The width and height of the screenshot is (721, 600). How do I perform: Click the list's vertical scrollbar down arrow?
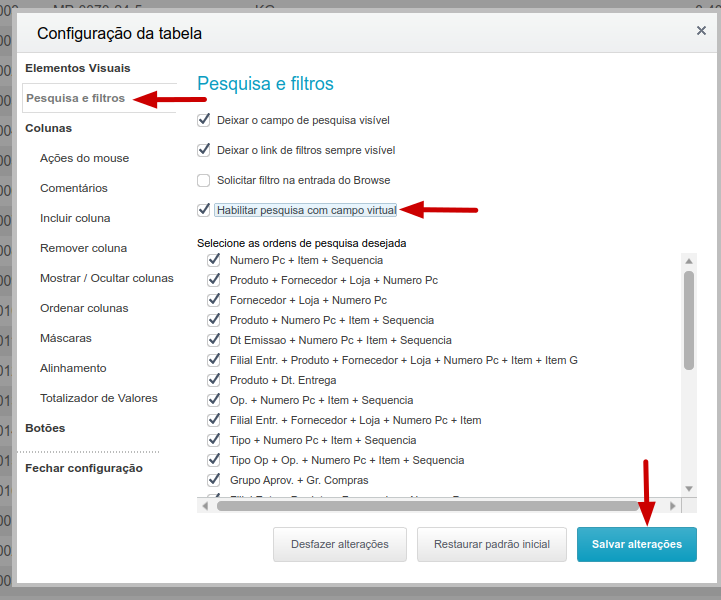tap(688, 489)
